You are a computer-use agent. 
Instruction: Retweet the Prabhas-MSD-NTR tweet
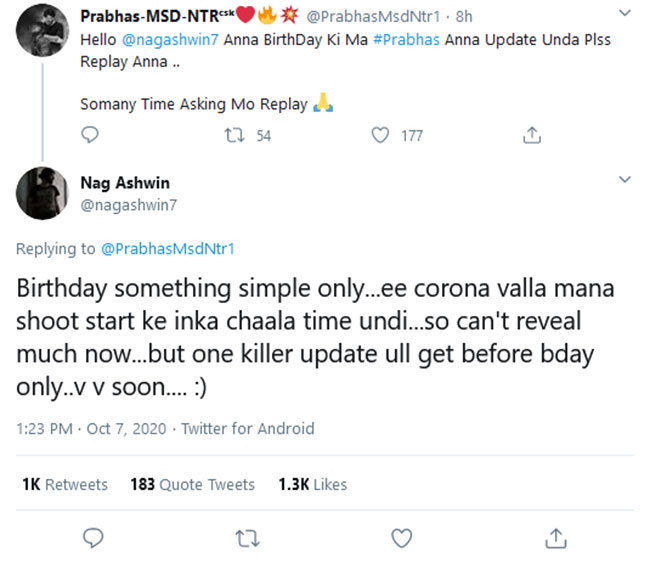point(238,135)
